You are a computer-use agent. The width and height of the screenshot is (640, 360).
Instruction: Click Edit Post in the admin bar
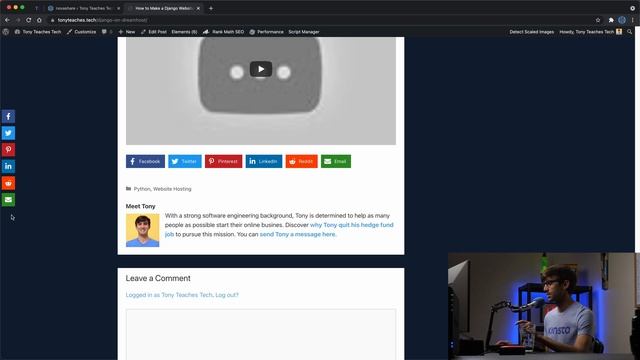[154, 32]
